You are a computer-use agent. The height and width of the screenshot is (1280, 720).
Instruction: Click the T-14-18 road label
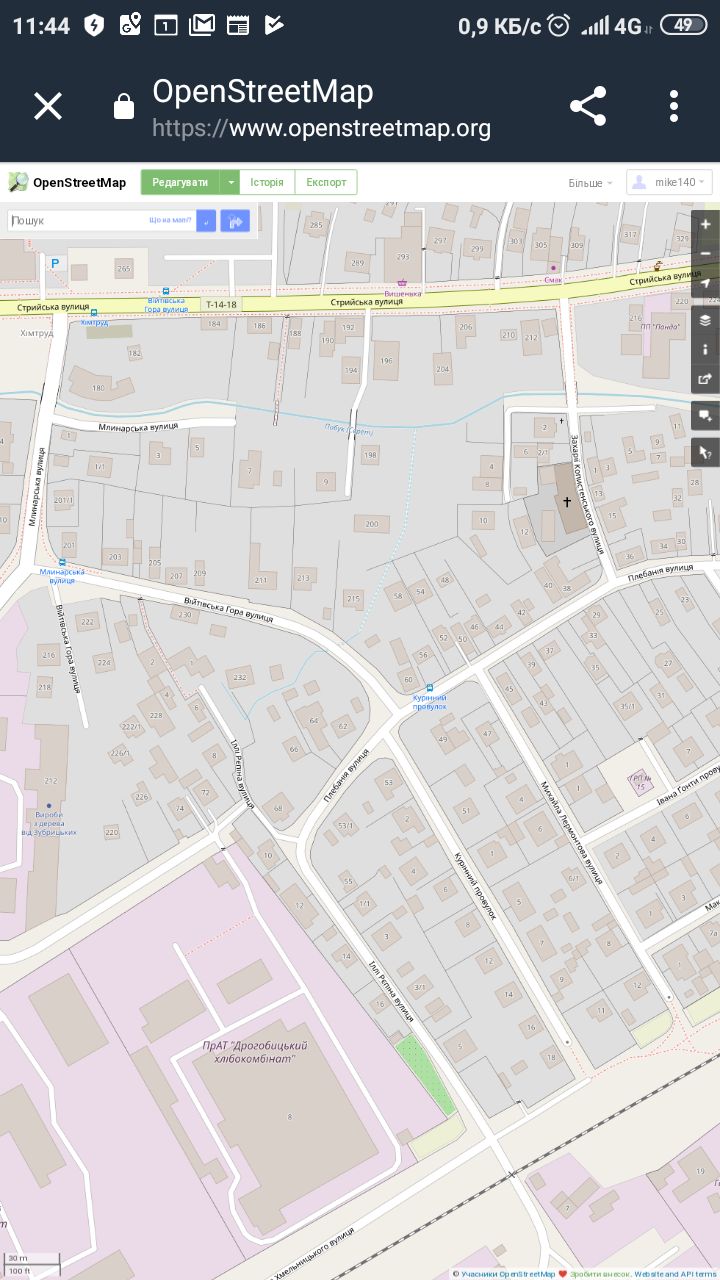point(220,304)
